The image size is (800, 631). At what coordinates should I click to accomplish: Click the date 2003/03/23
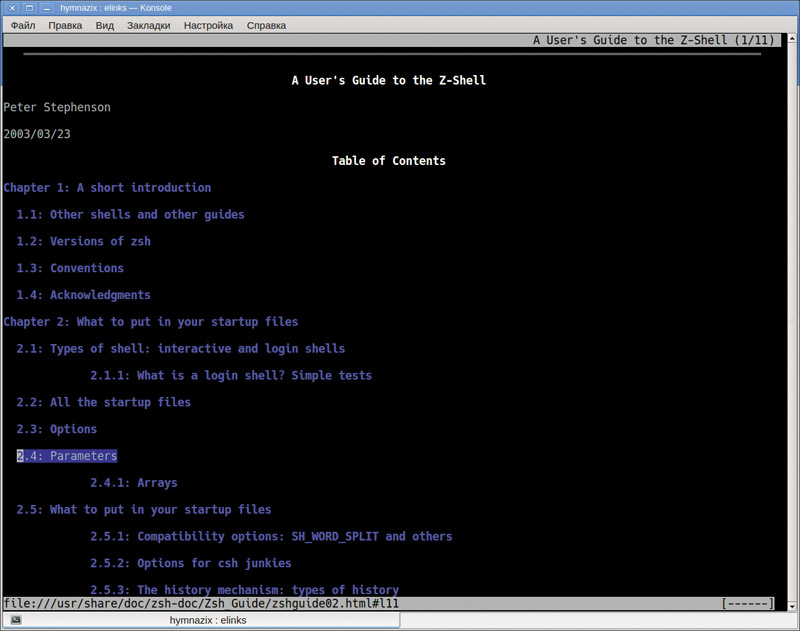[37, 134]
